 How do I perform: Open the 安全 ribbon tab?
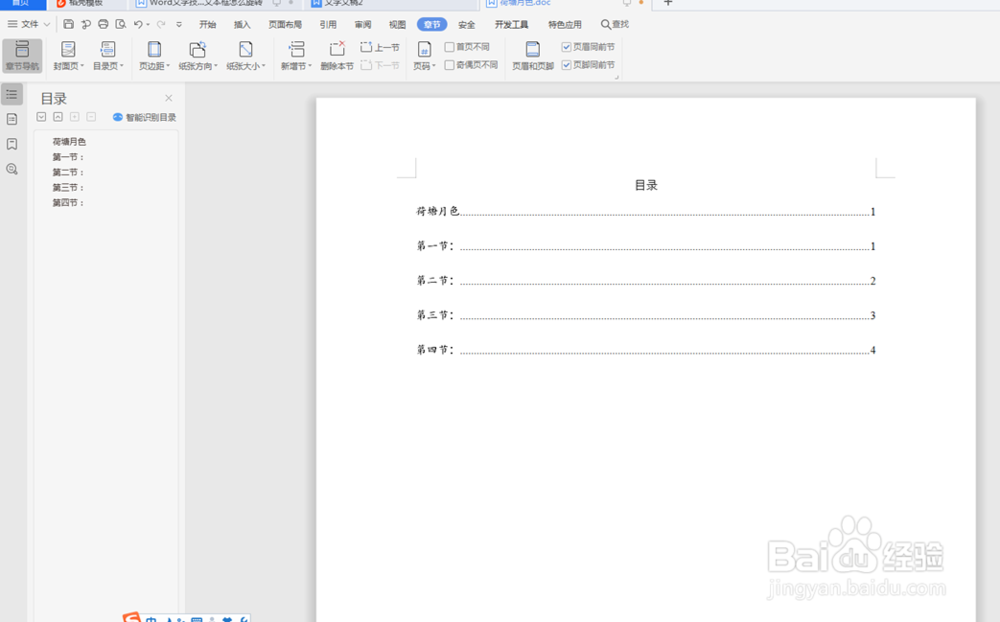point(467,24)
